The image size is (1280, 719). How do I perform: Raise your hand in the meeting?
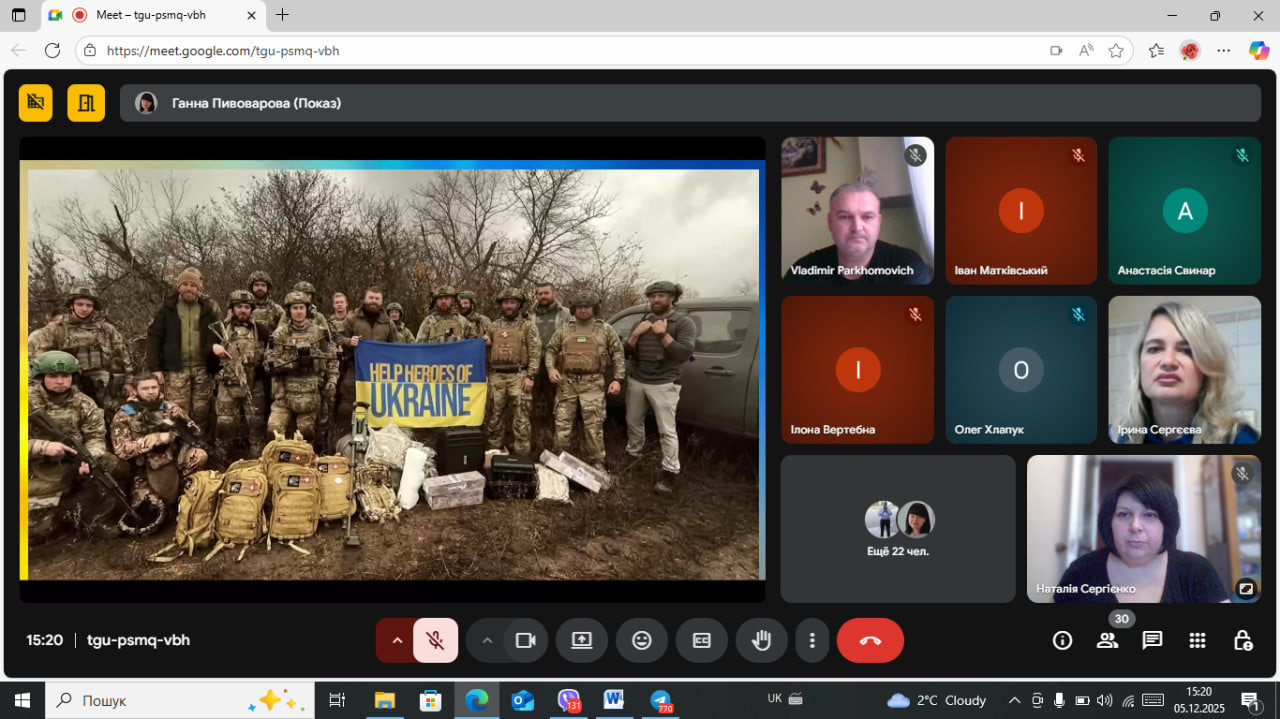pyautogui.click(x=762, y=640)
